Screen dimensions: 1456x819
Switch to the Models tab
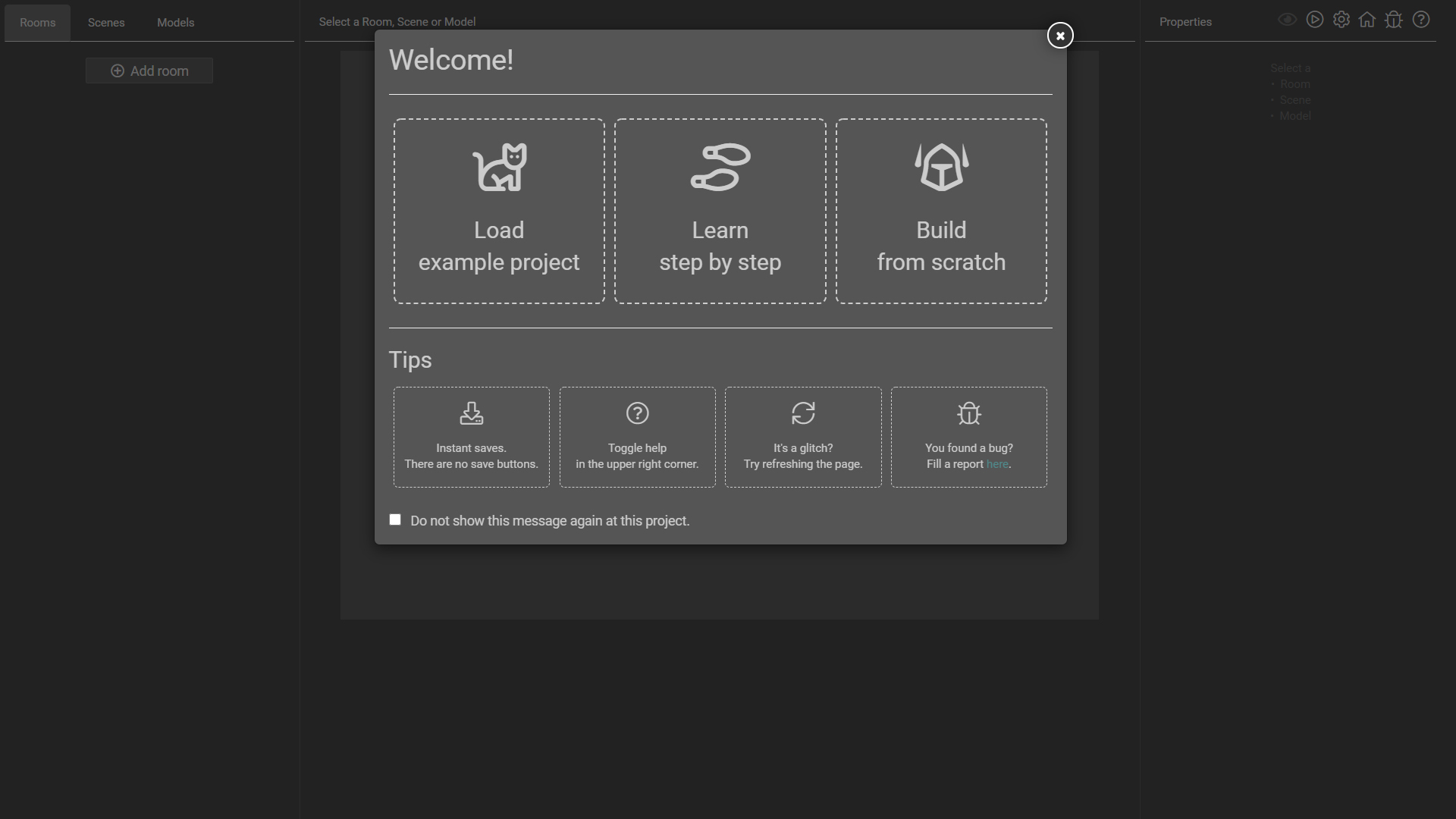point(175,22)
